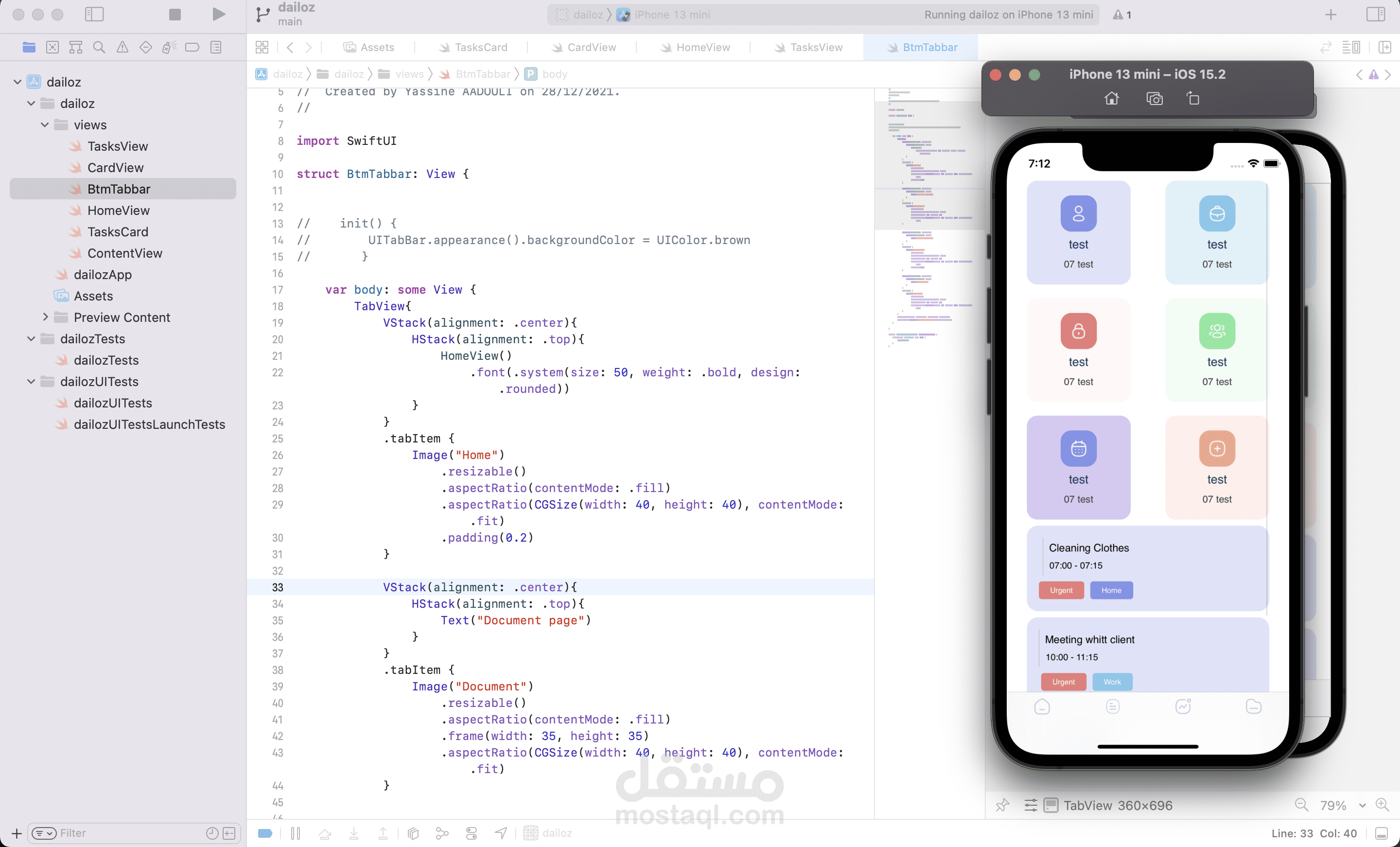Stop the running dailoz app
Viewport: 1400px width, 847px height.
point(175,14)
